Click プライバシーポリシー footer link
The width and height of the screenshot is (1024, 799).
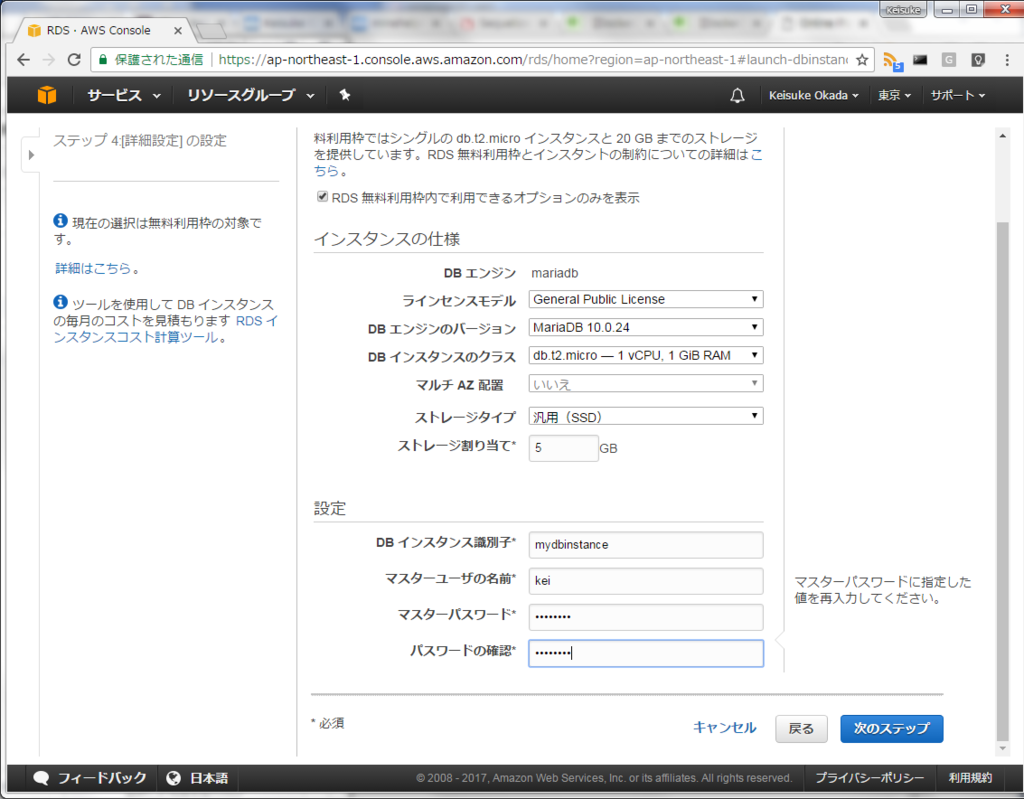pyautogui.click(x=869, y=777)
